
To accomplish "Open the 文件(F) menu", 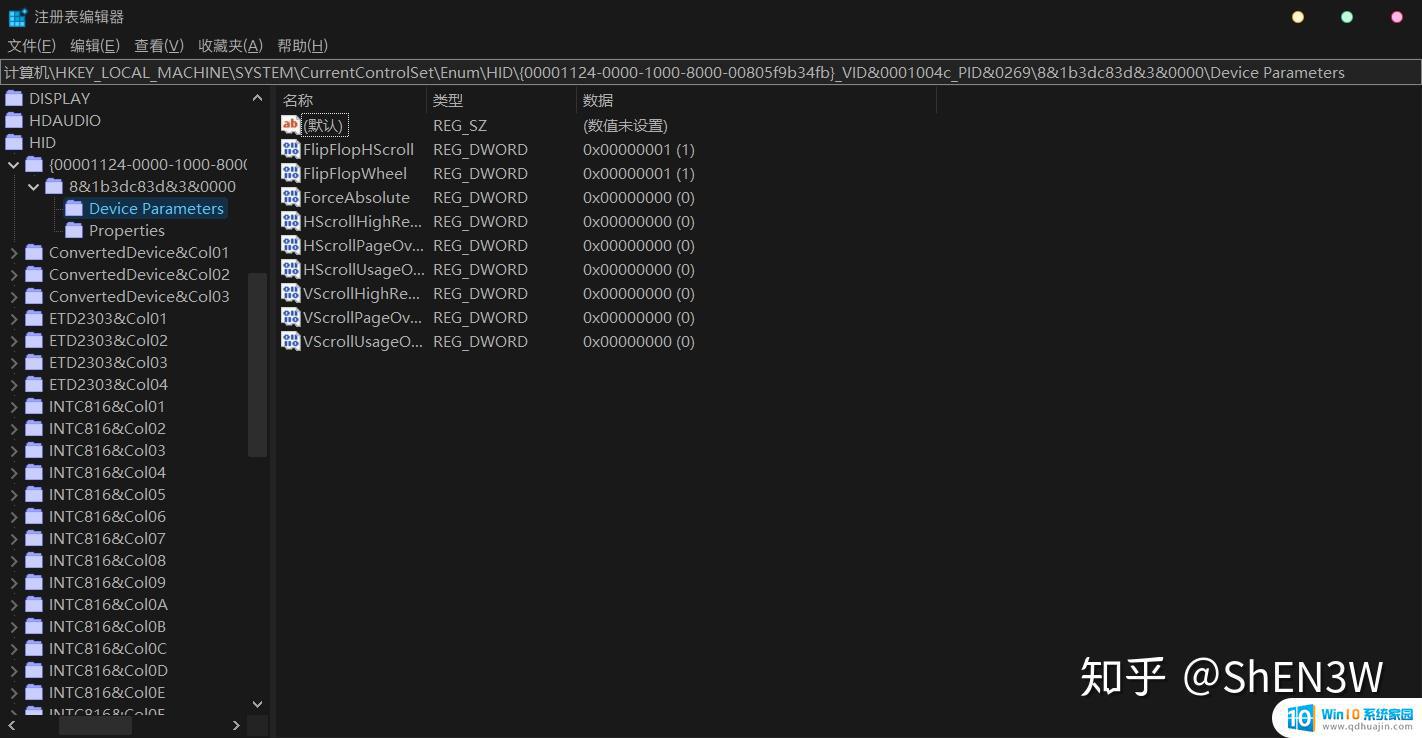I will click(x=32, y=46).
